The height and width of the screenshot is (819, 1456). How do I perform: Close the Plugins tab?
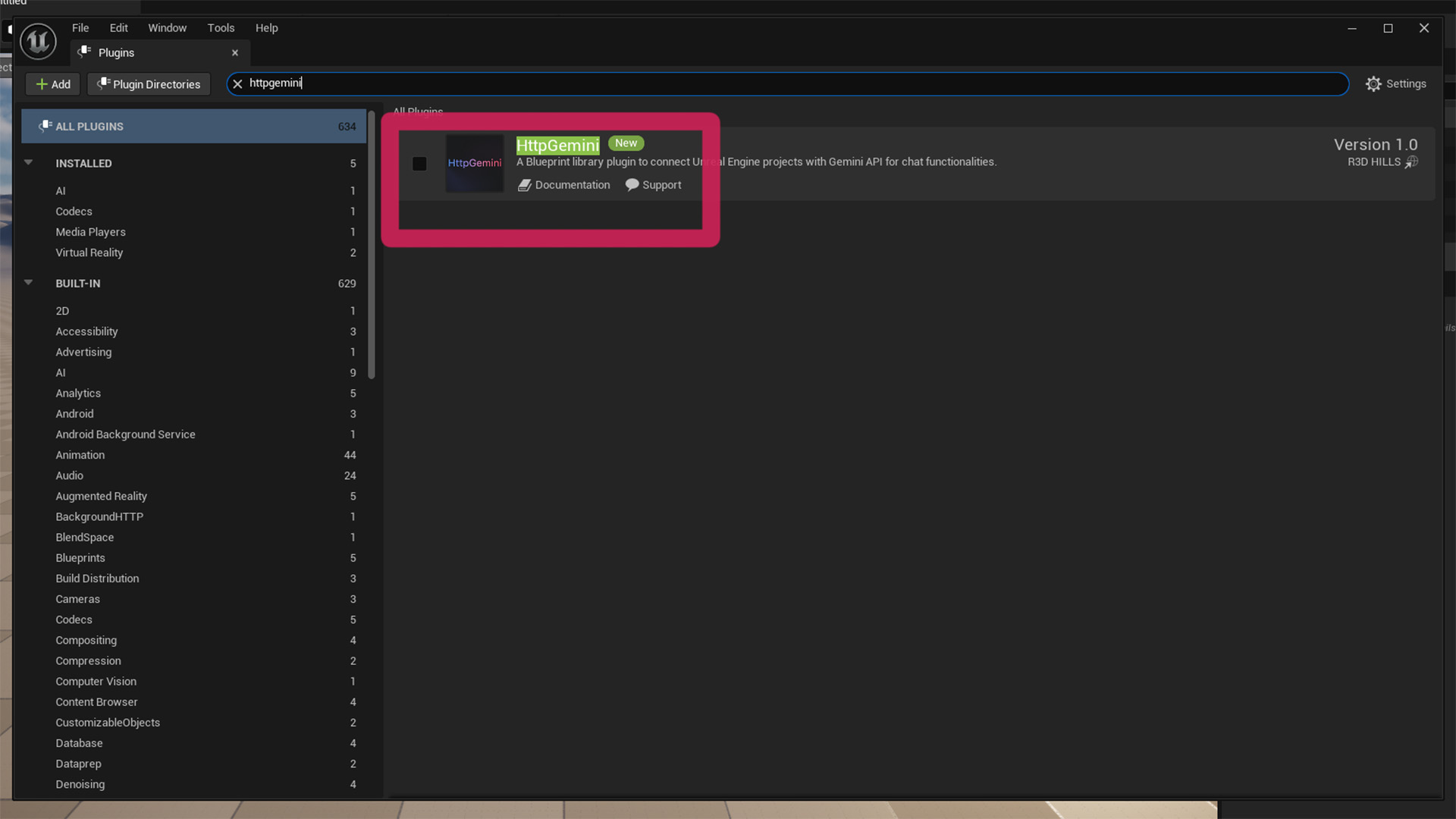point(235,52)
